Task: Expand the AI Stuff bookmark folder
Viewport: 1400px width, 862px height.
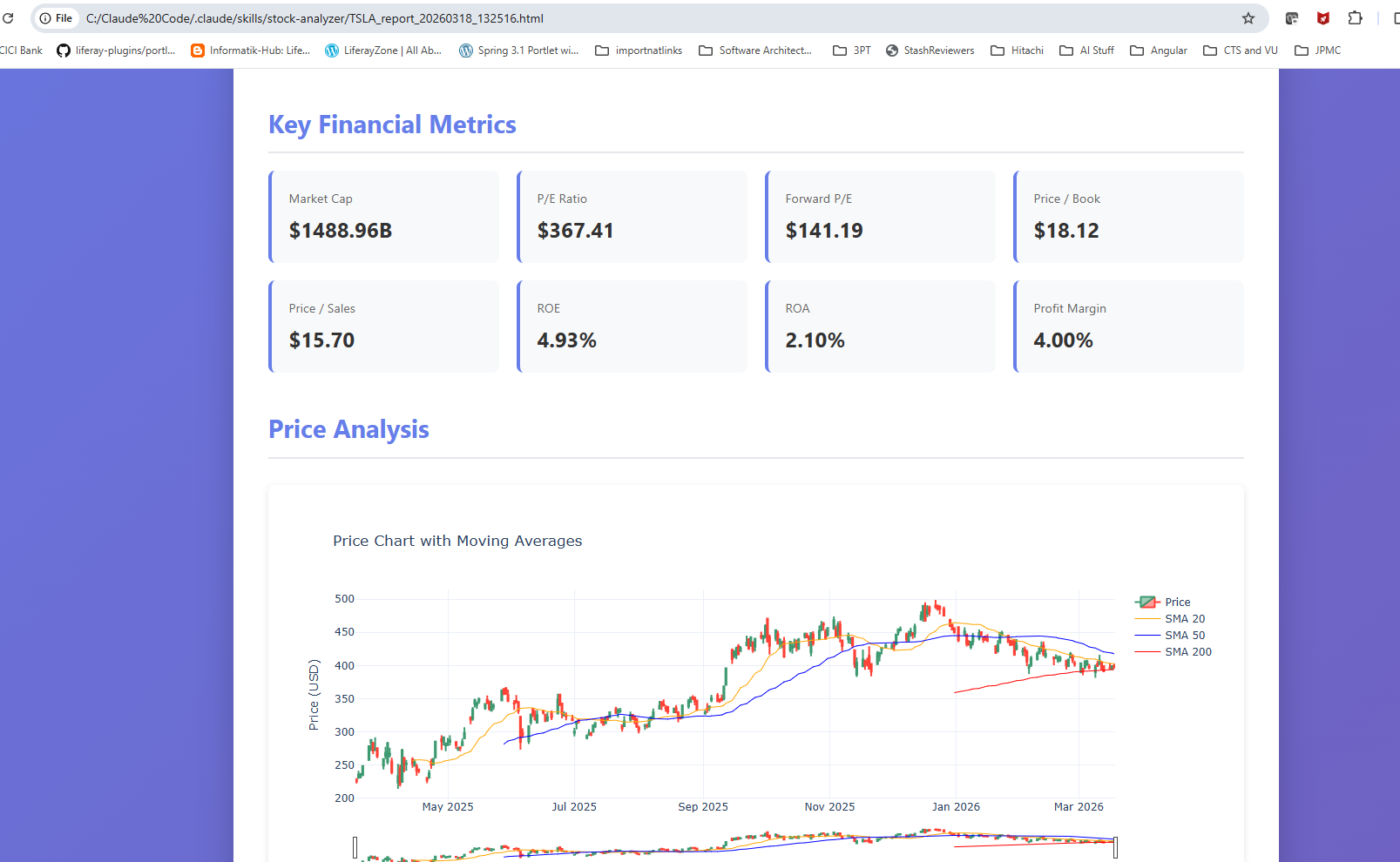Action: 1086,51
